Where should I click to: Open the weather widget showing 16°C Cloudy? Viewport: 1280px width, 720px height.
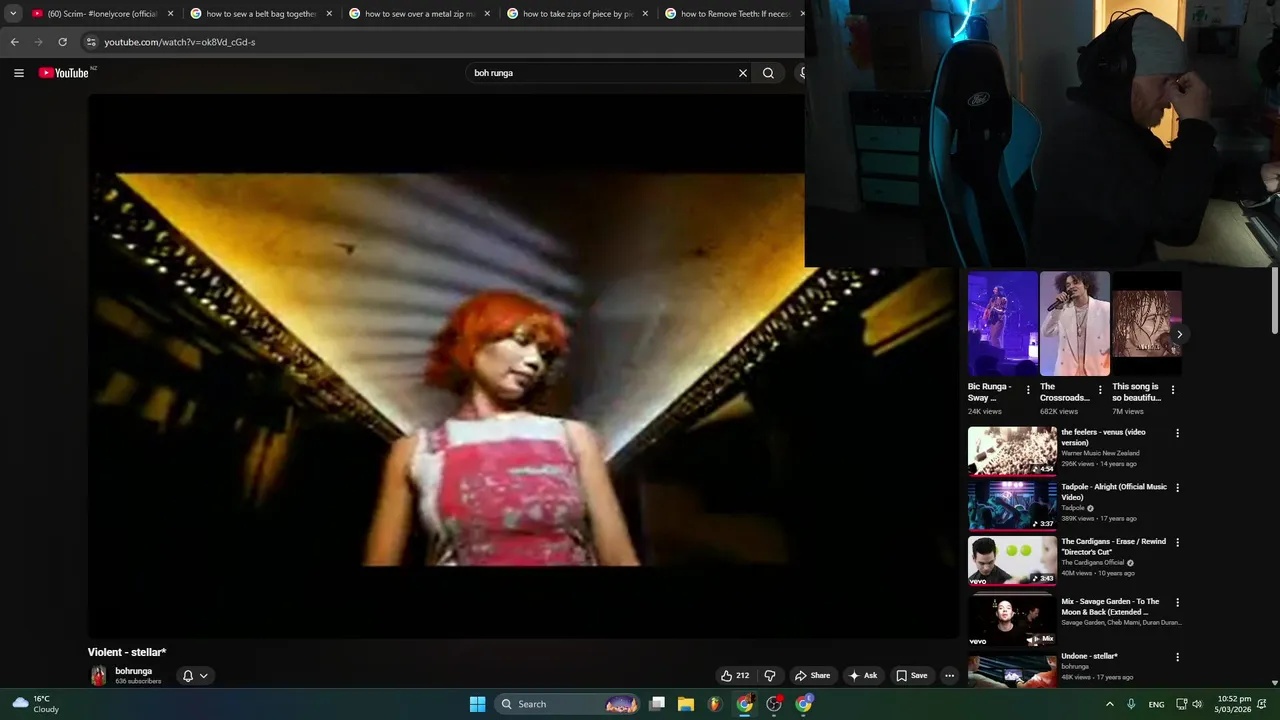(x=36, y=704)
